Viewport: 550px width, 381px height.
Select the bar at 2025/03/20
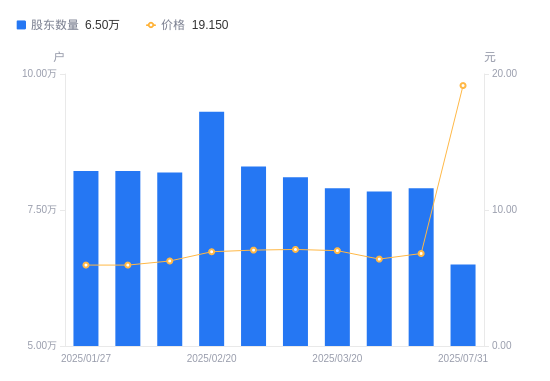[x=337, y=267]
